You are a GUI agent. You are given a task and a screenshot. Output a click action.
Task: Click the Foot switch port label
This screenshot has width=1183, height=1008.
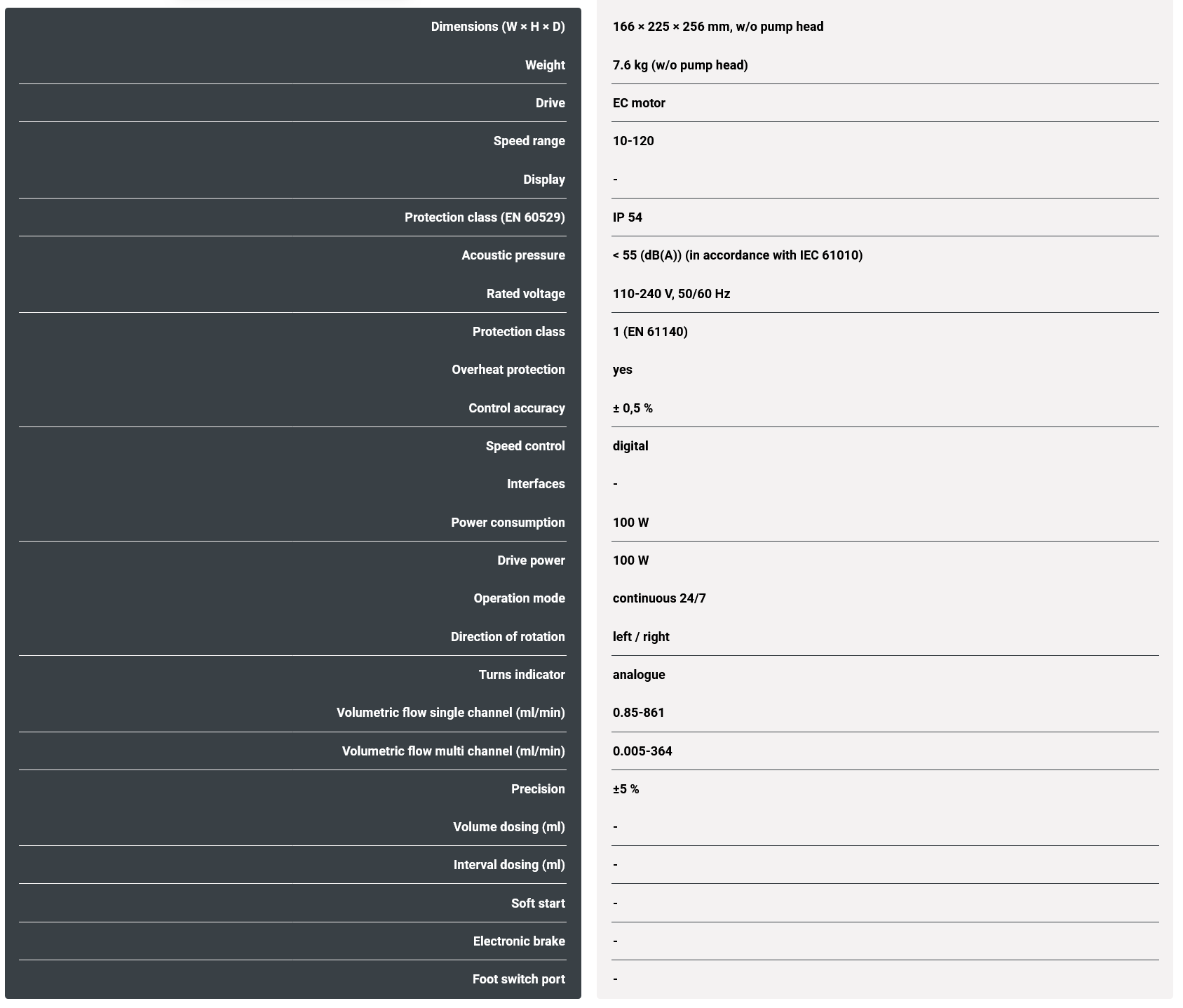518,979
